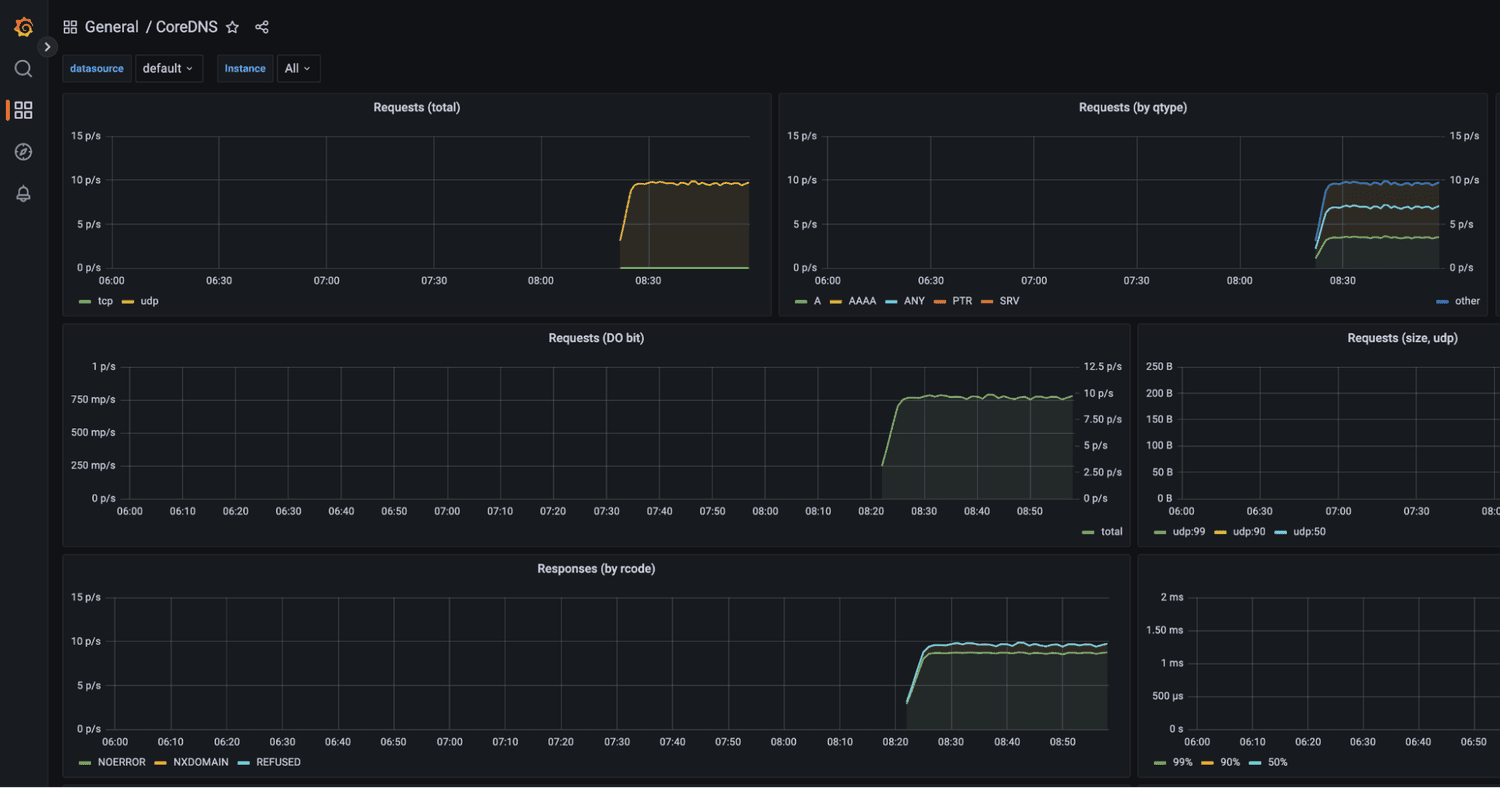Viewport: 1500px width, 788px height.
Task: Click the datasource variable label
Action: tap(97, 68)
